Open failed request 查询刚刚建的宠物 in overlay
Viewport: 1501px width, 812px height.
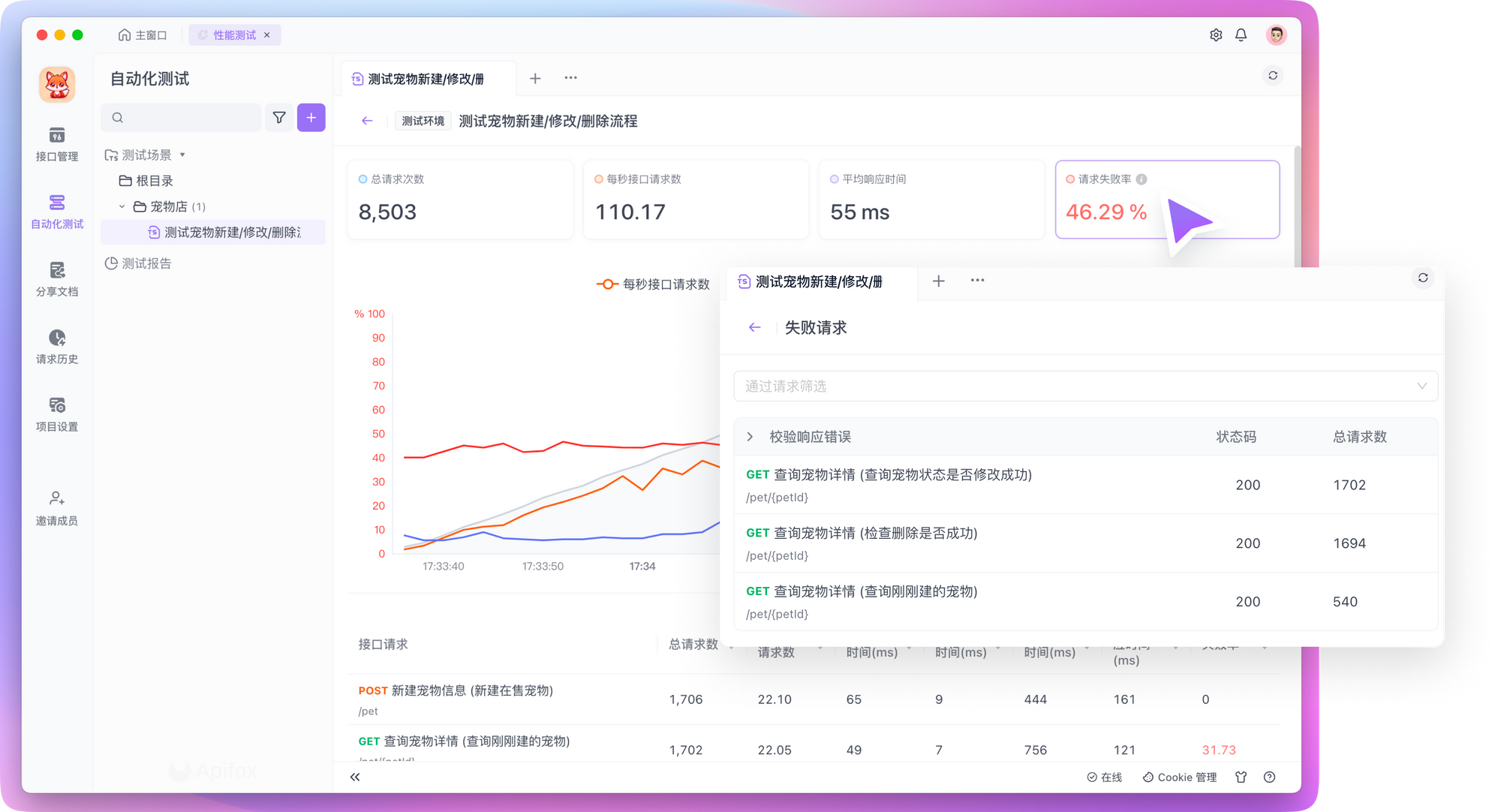tap(1085, 602)
